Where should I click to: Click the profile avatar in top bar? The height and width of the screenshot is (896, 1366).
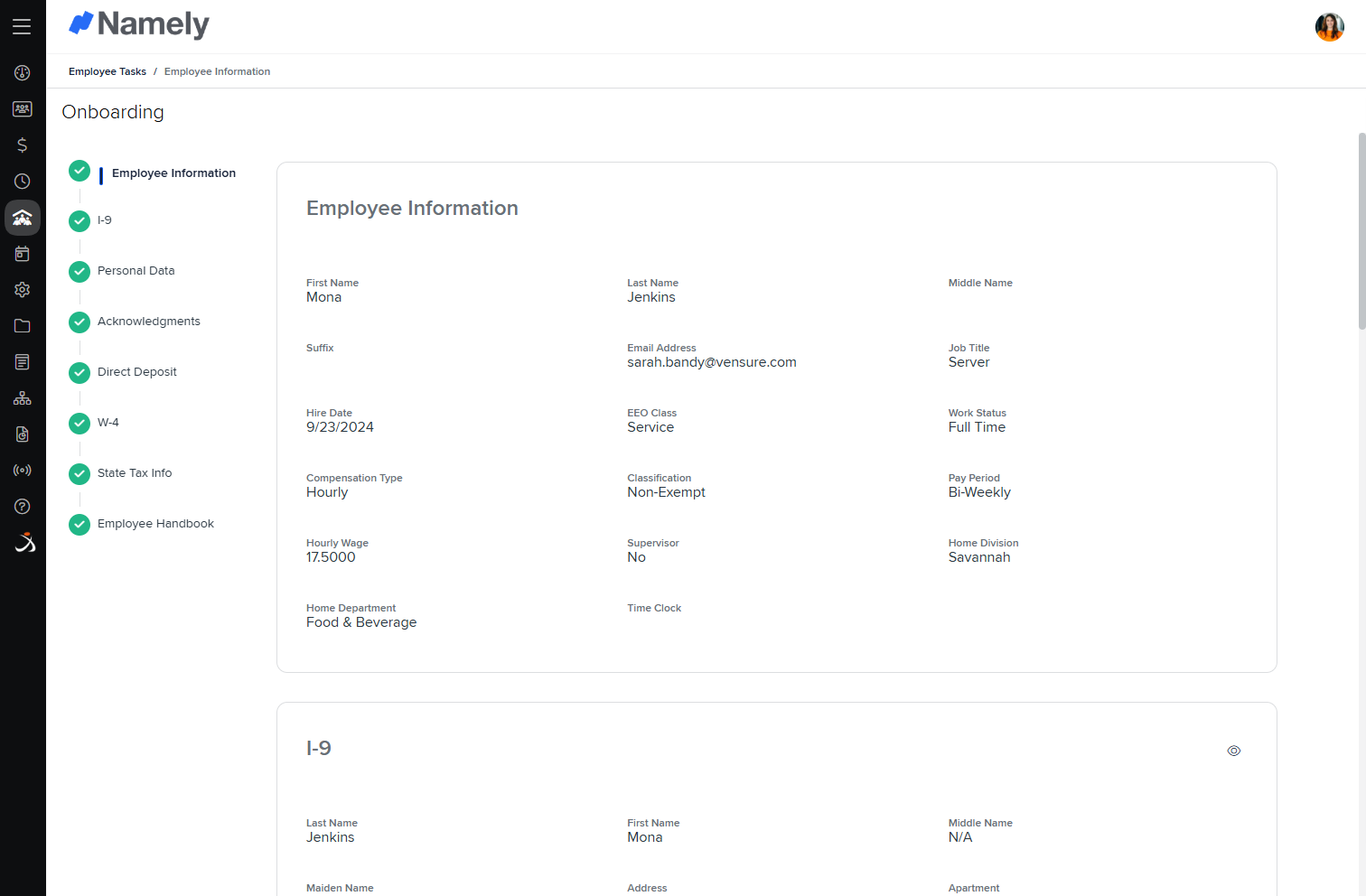1329,27
